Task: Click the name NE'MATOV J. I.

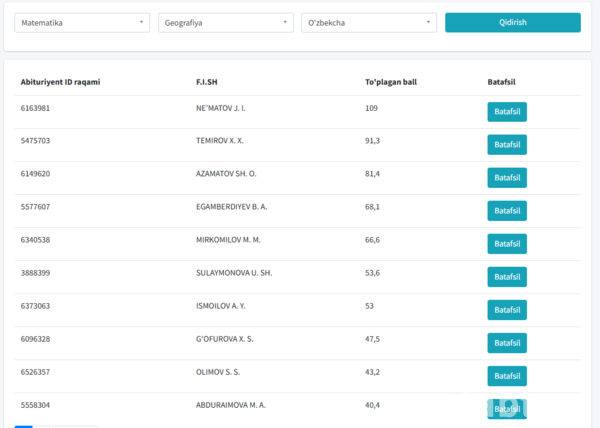Action: coord(221,108)
